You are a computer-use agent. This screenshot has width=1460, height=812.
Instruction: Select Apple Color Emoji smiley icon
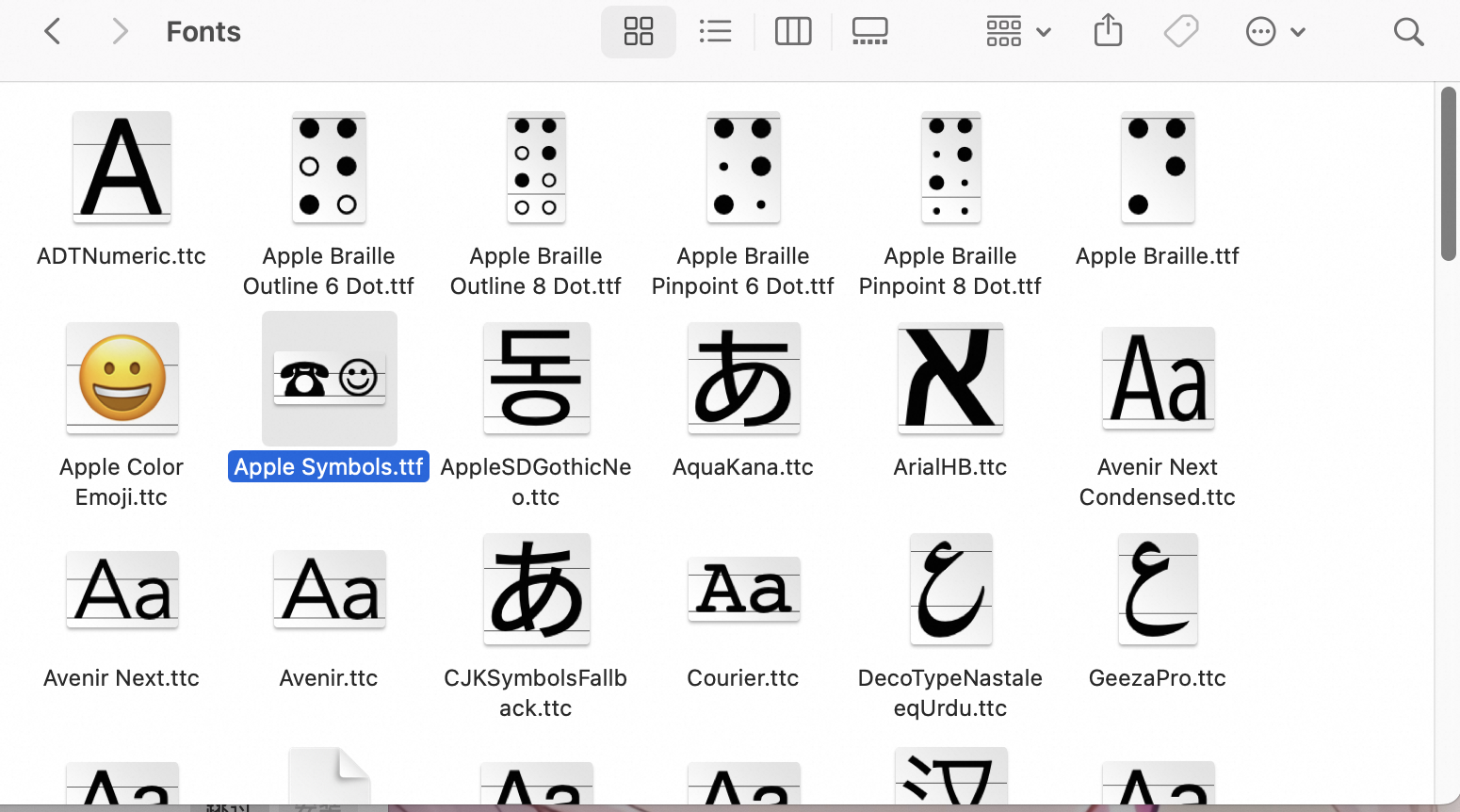122,379
